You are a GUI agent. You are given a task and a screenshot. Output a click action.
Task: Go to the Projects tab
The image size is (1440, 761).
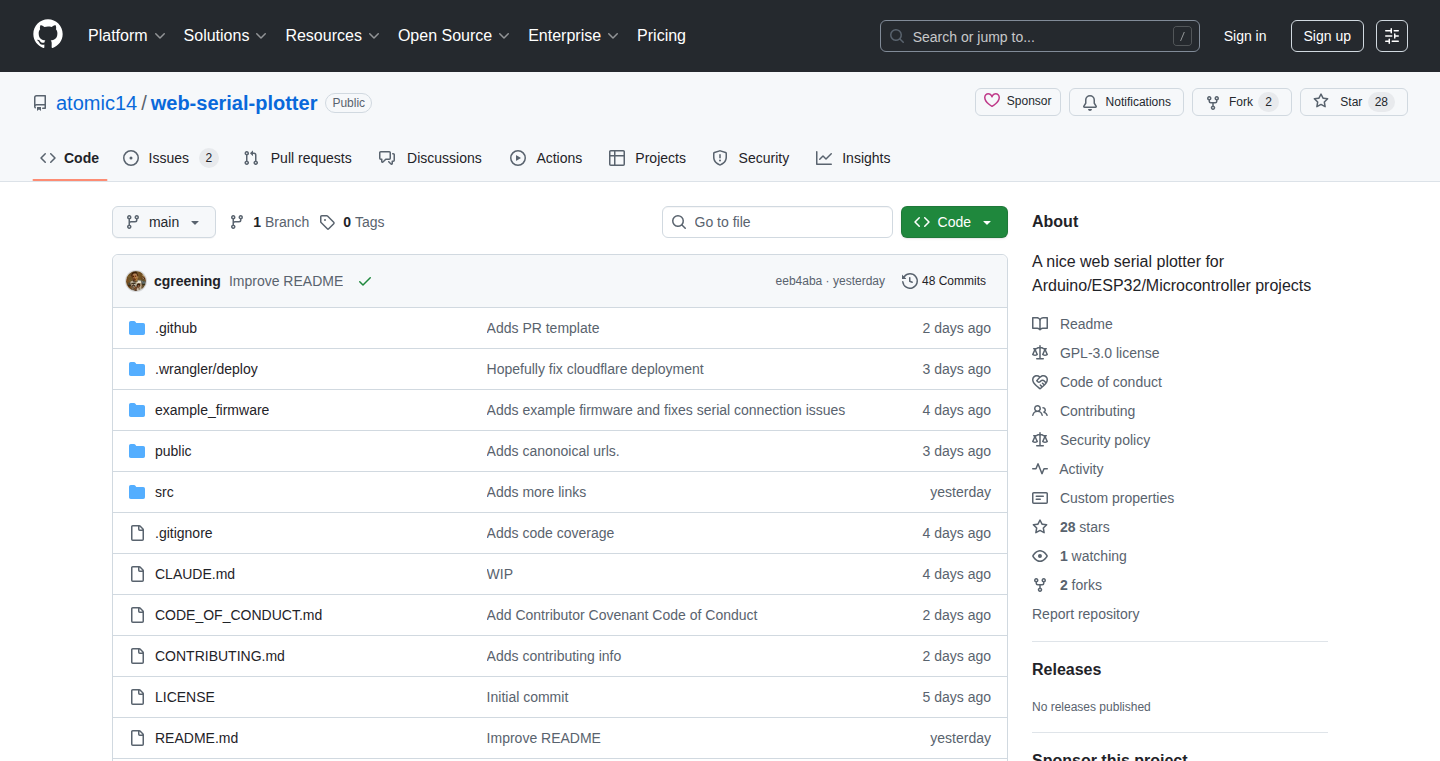pos(647,158)
